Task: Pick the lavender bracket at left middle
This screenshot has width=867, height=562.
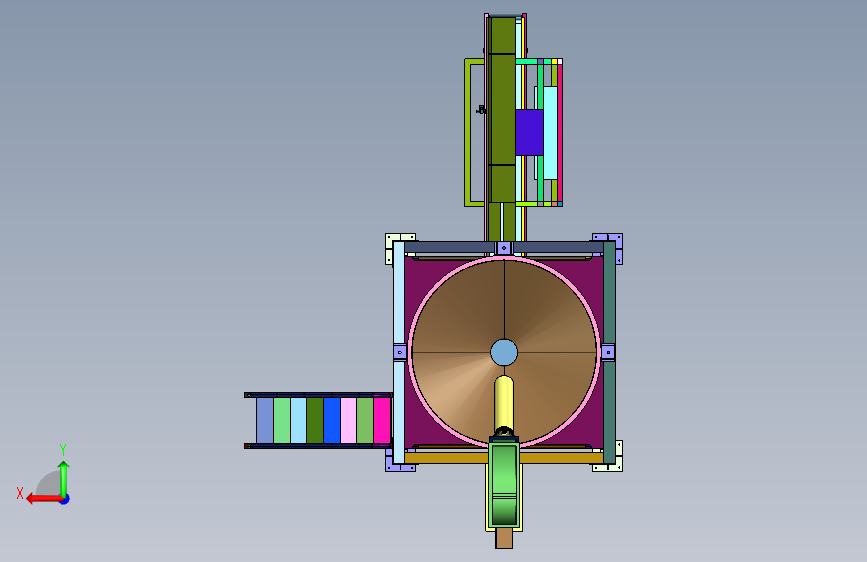Action: coord(400,352)
